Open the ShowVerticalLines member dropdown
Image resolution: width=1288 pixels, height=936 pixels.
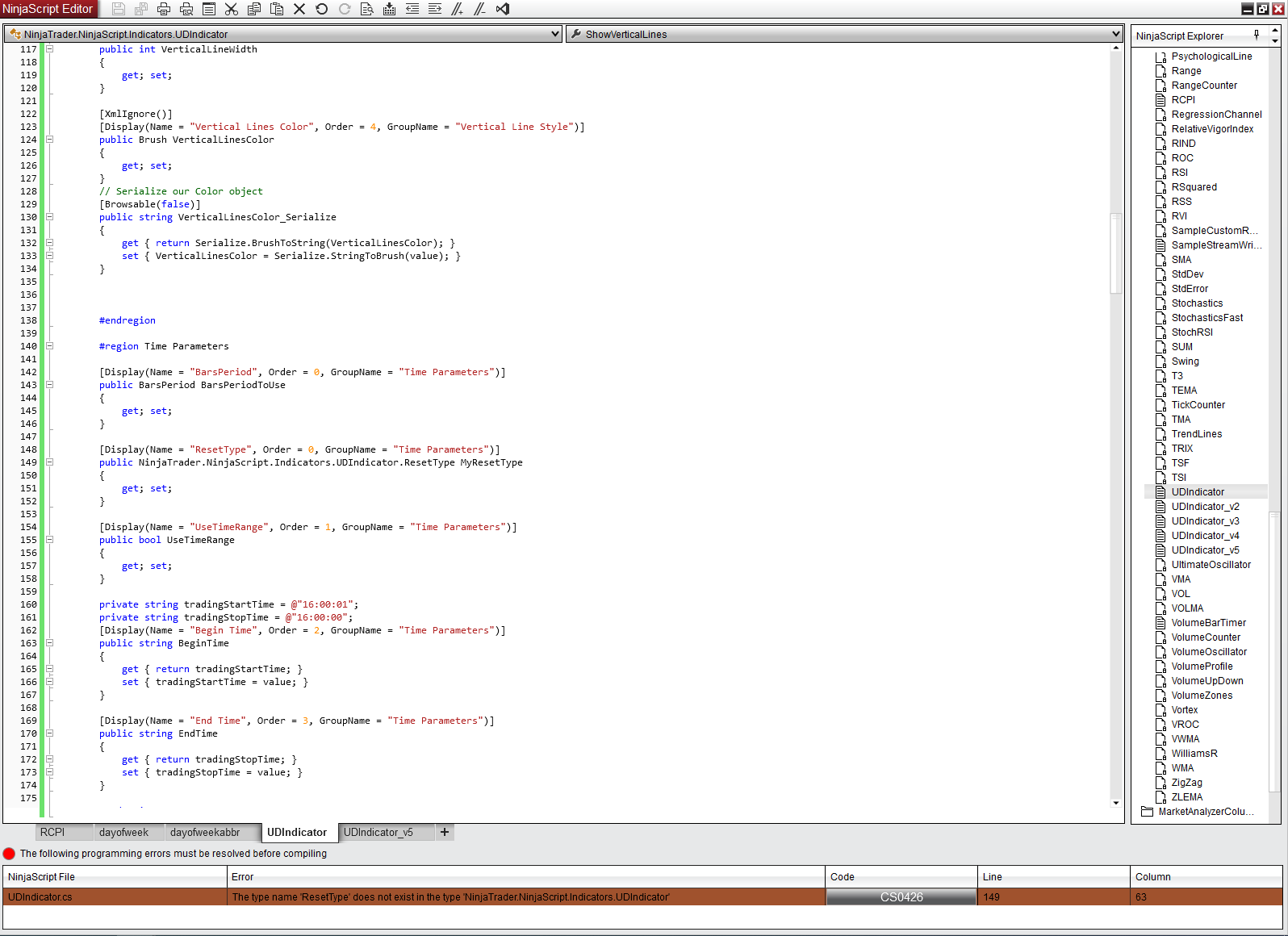click(x=1115, y=34)
